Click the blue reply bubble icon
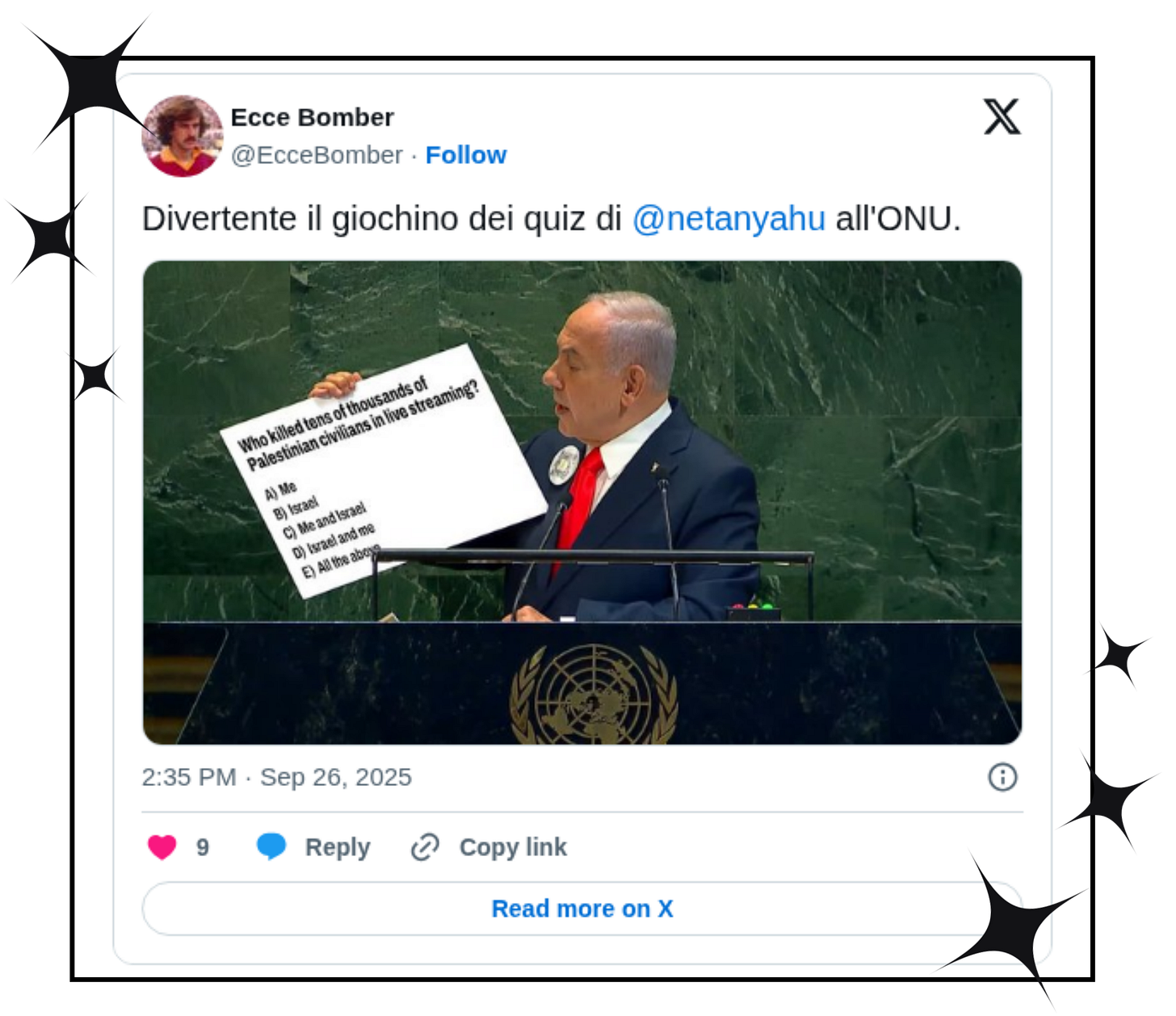The height and width of the screenshot is (1016, 1176). [271, 846]
